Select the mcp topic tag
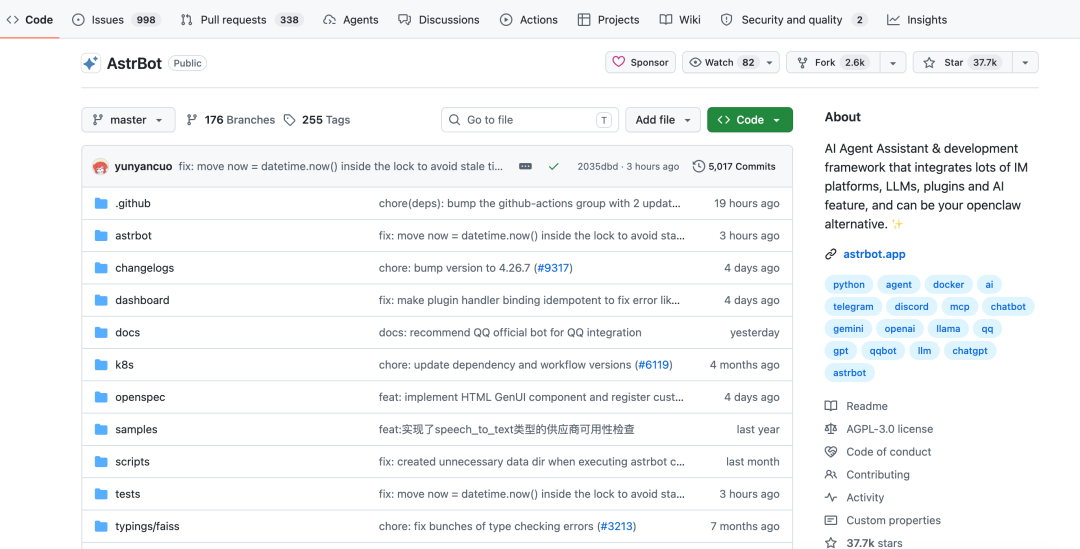 click(959, 307)
